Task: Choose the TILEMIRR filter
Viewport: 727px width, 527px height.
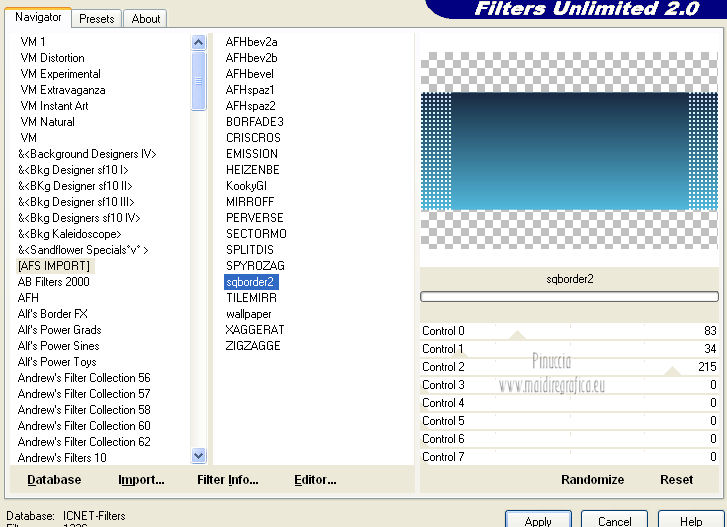Action: (x=251, y=298)
